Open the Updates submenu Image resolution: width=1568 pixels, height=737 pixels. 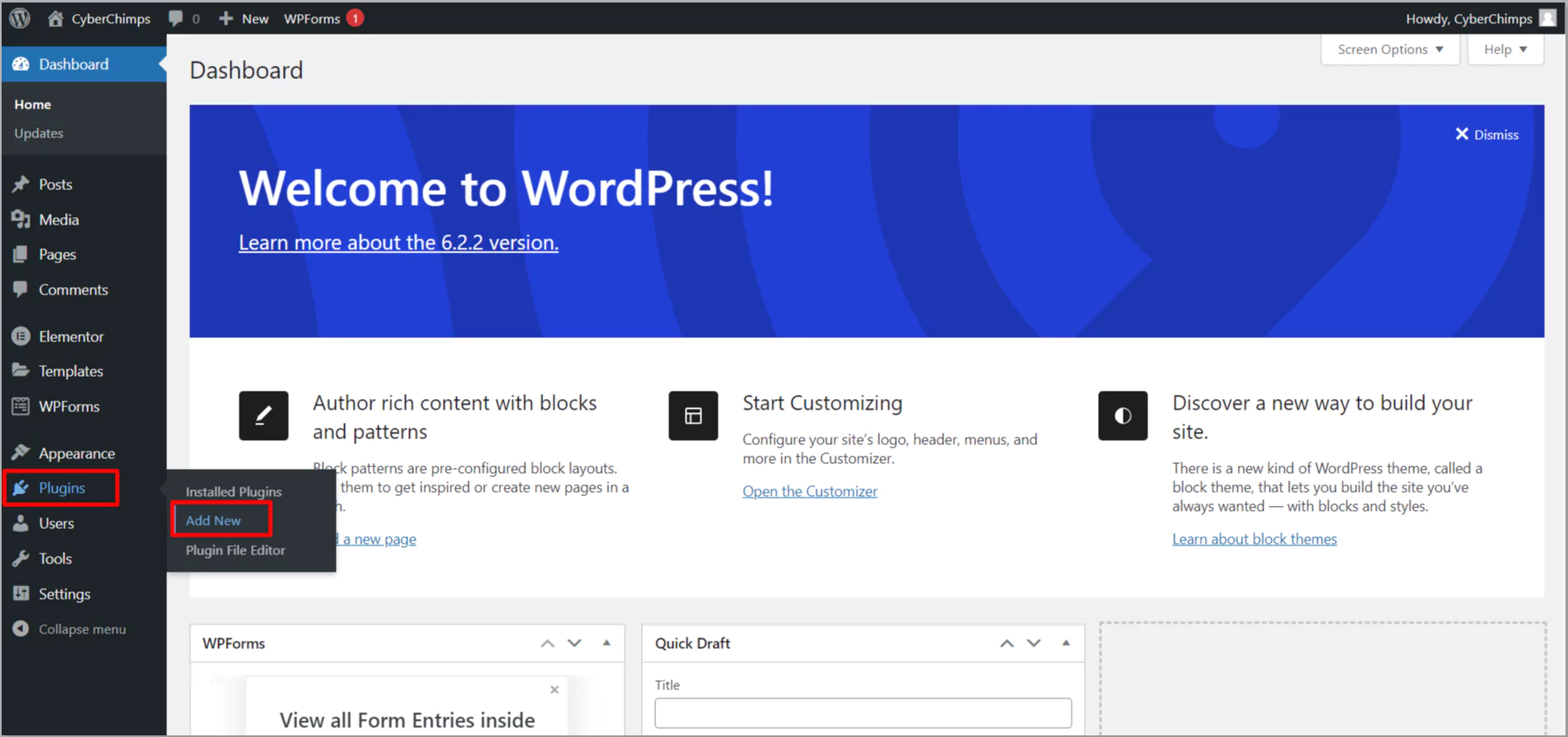point(39,133)
